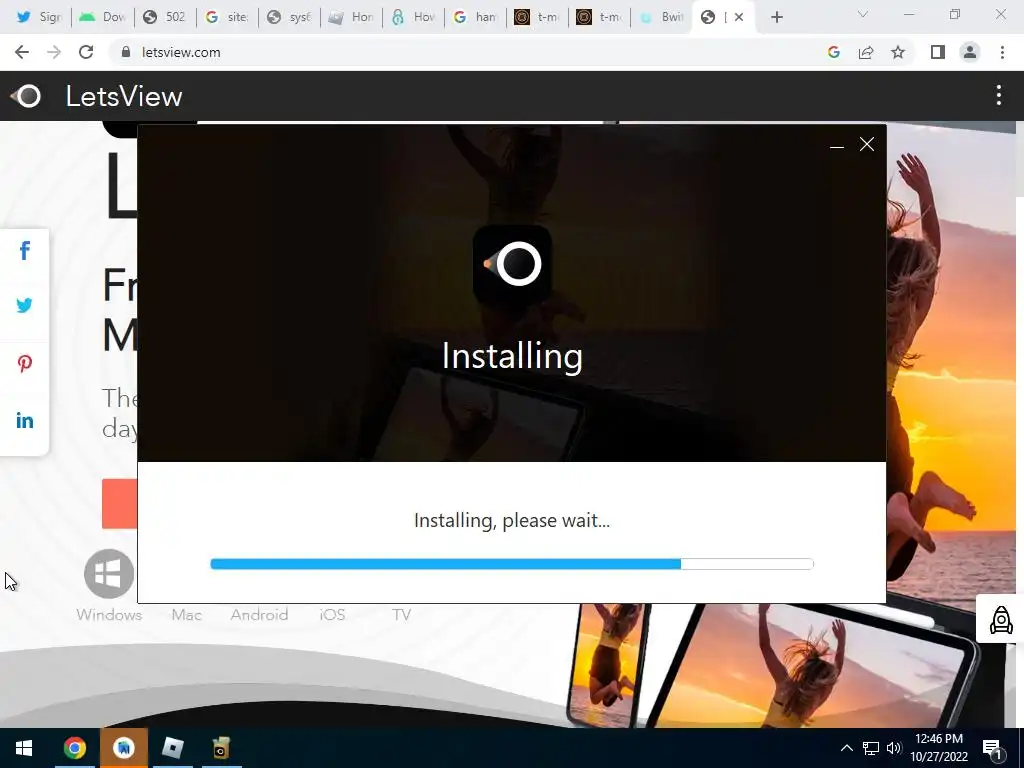Screen dimensions: 1024x768
Task: Switch to the sys6 browser tab
Action: pos(288,17)
